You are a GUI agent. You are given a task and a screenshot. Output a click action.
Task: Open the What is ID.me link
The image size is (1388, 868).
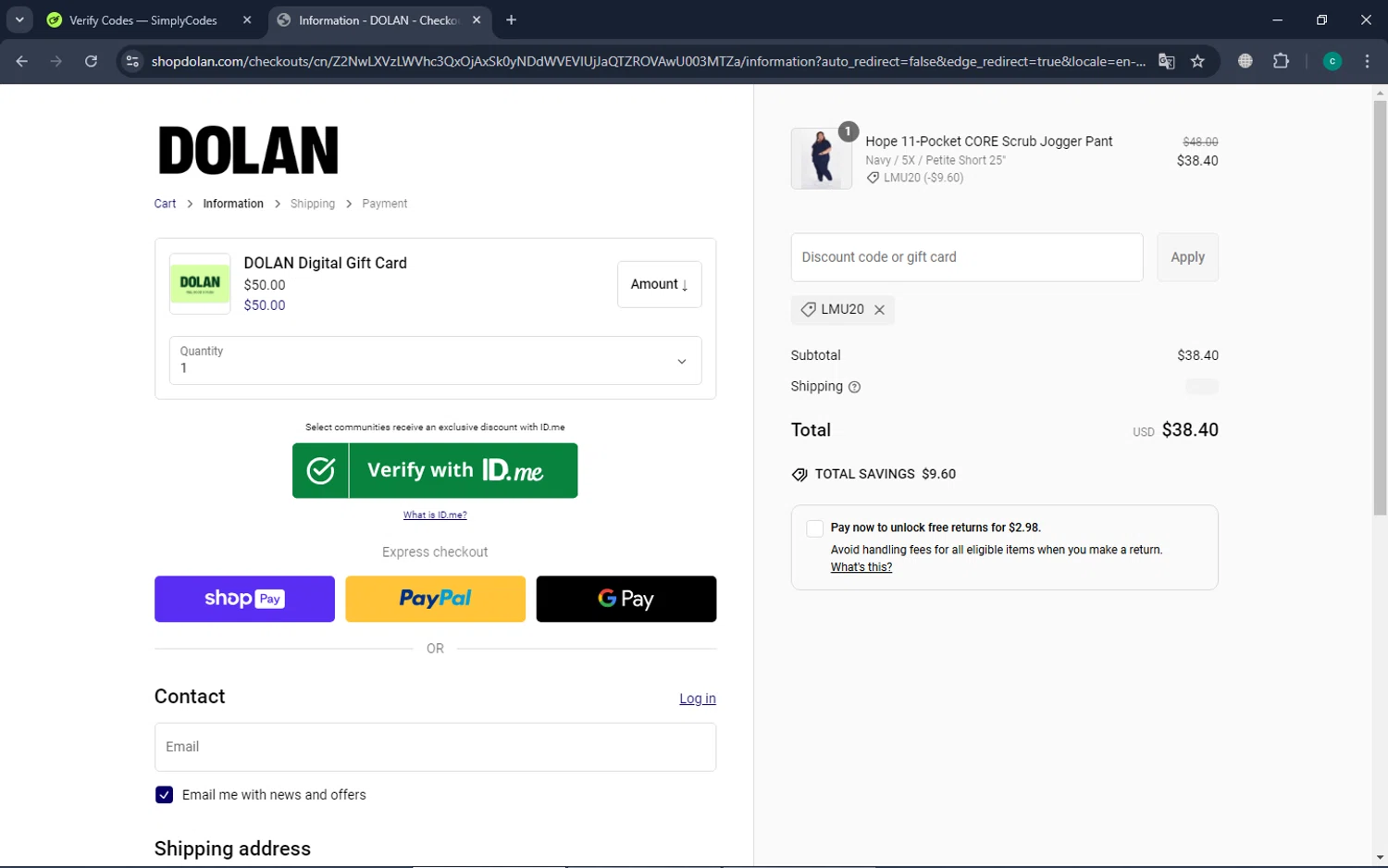click(x=435, y=515)
